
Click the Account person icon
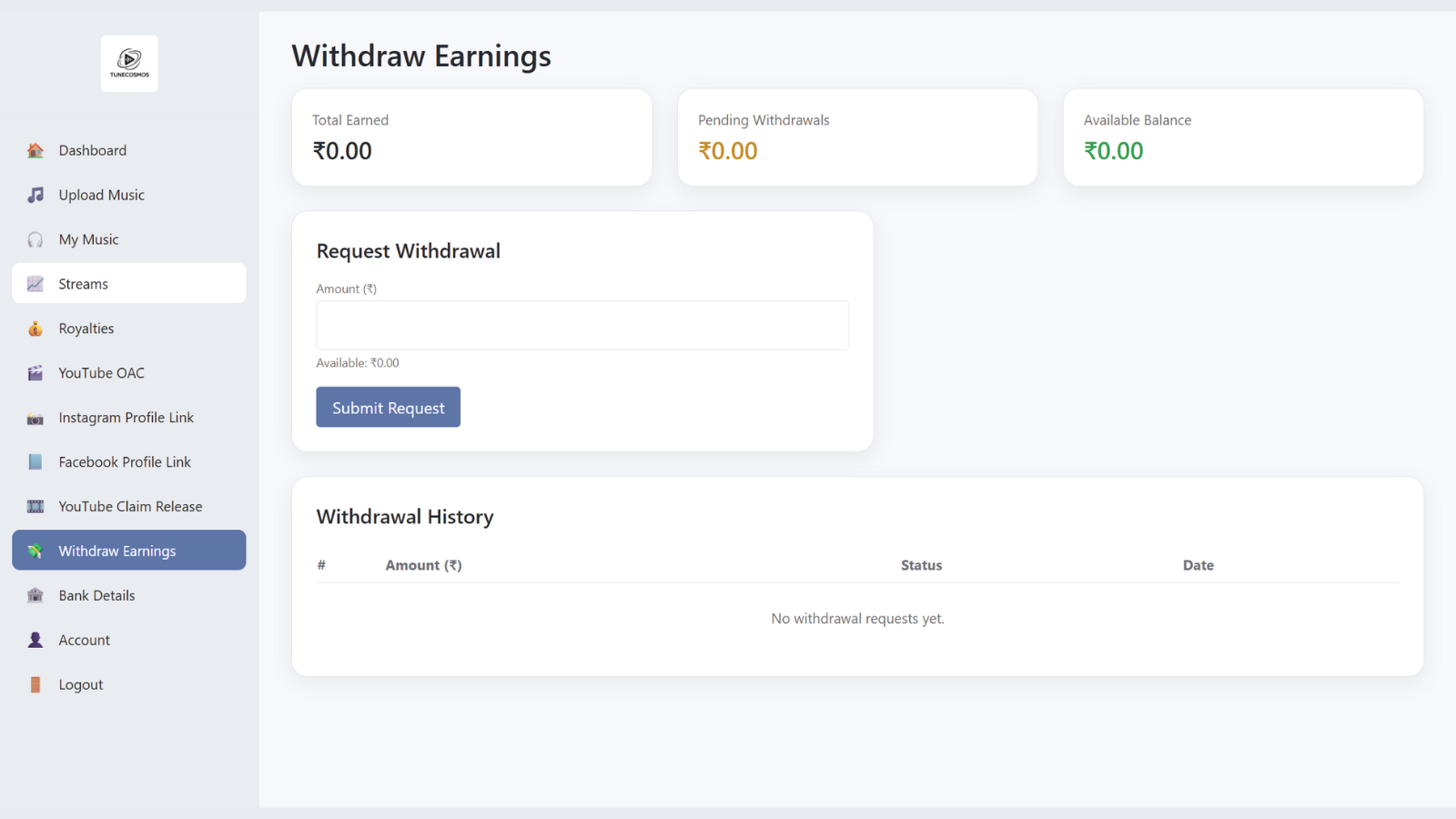(x=35, y=639)
